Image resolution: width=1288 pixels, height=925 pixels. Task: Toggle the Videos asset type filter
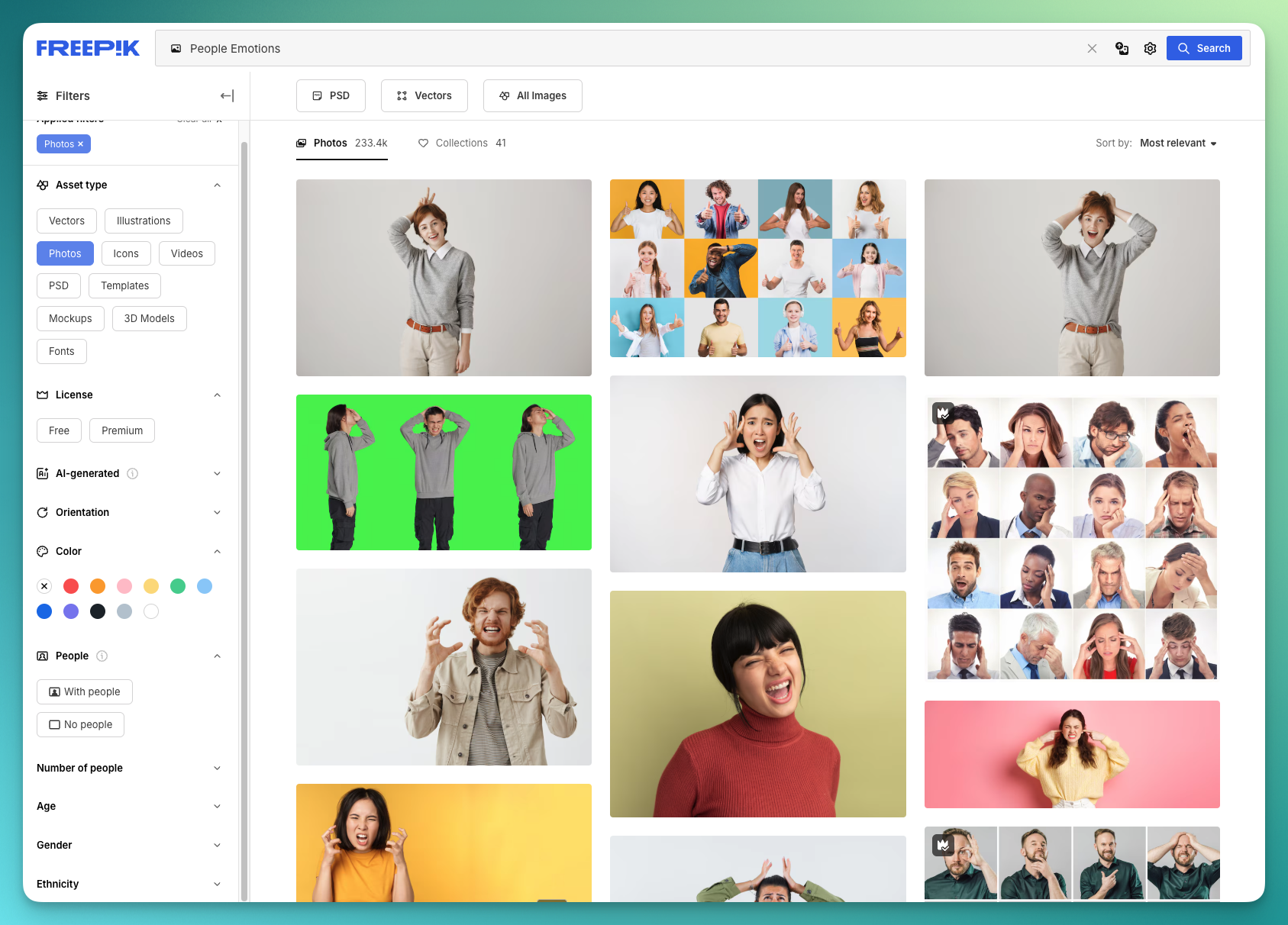187,253
